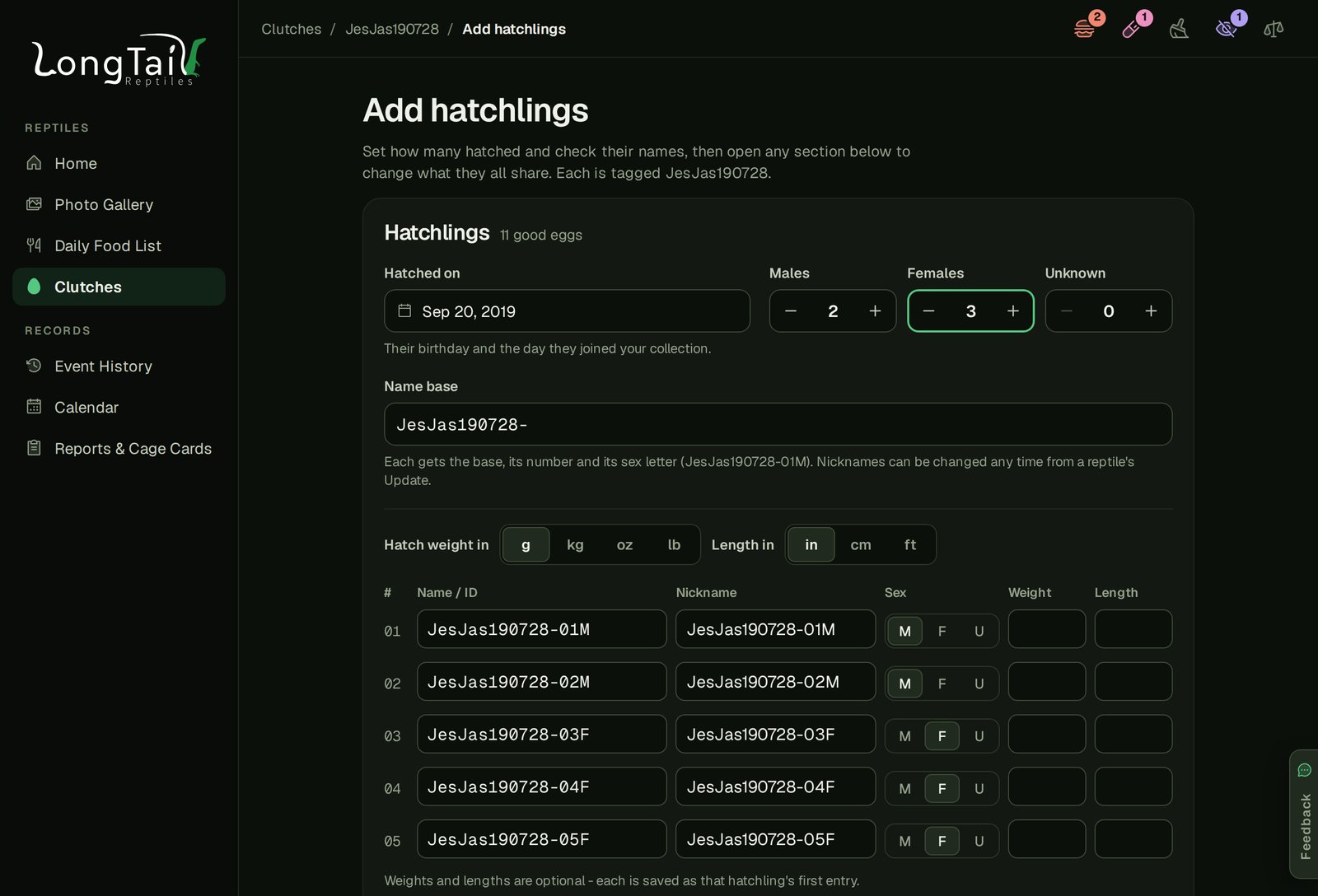The image size is (1318, 896).
Task: Edit nickname JesJas190728-03F
Action: point(775,734)
